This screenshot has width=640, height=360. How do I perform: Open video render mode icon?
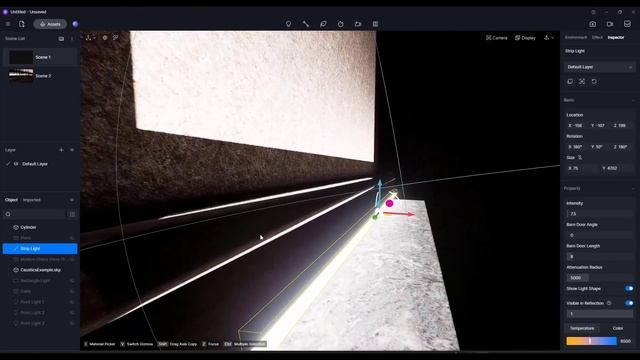610,24
